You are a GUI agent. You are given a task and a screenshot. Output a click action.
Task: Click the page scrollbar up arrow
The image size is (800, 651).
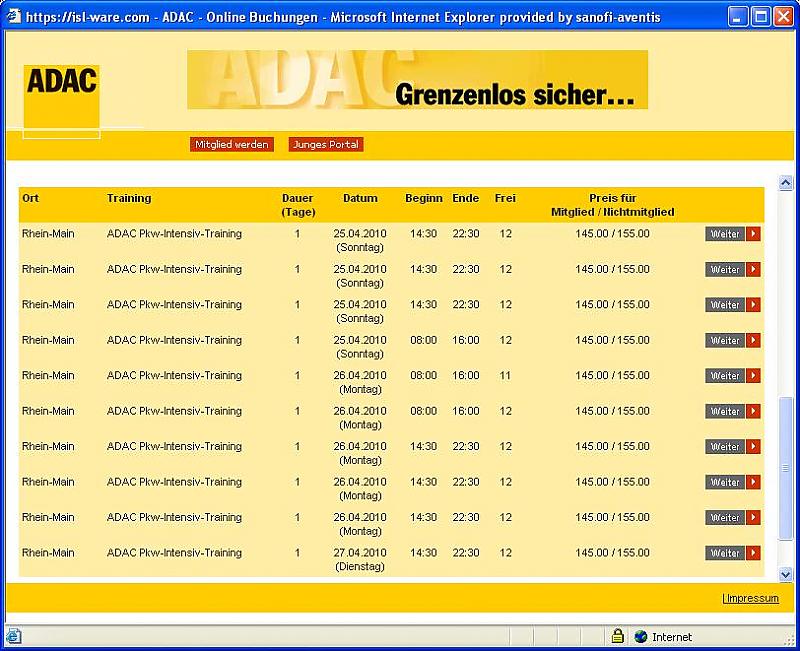(785, 184)
